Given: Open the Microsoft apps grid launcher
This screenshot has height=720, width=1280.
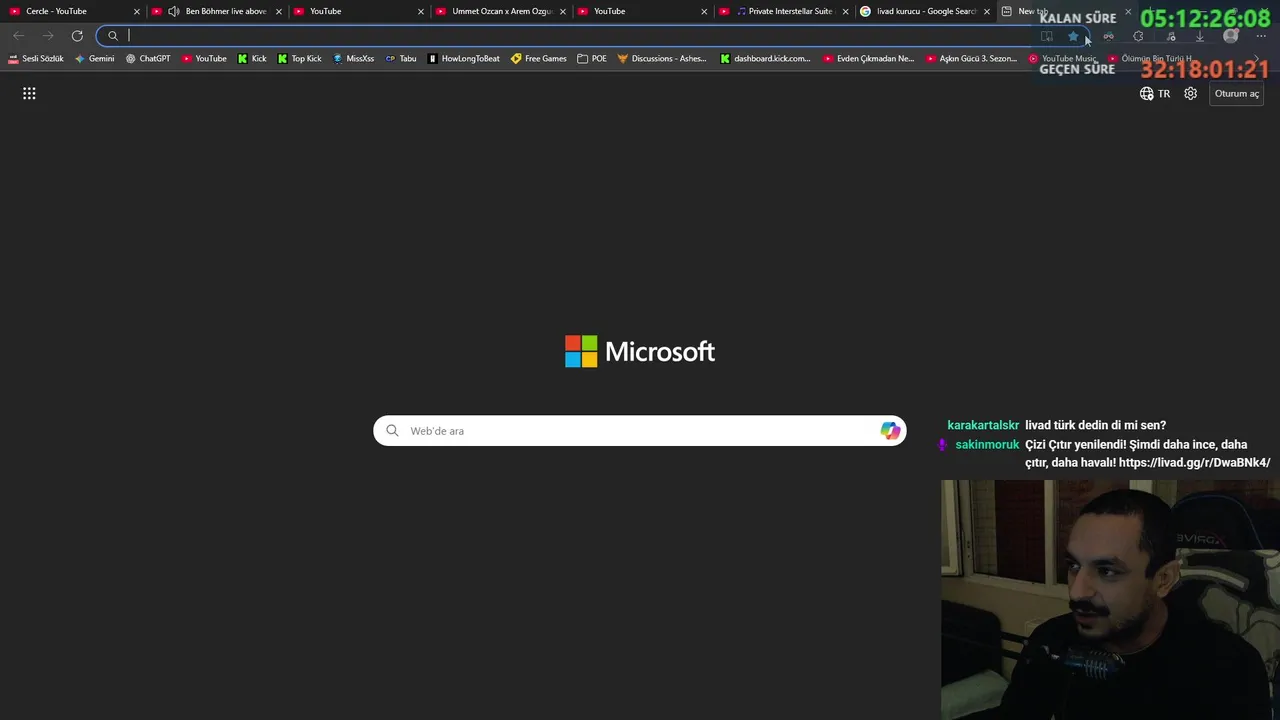Looking at the screenshot, I should click(29, 93).
